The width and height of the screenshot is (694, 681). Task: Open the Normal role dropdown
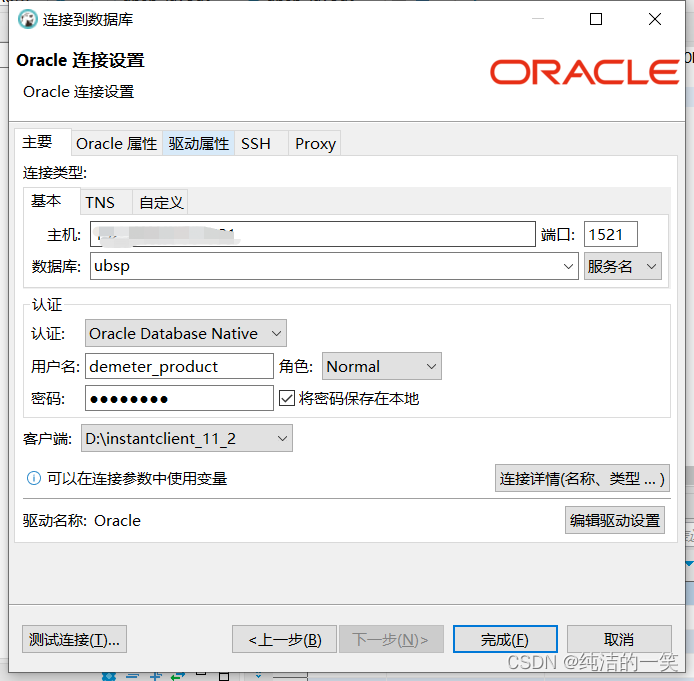pyautogui.click(x=382, y=366)
